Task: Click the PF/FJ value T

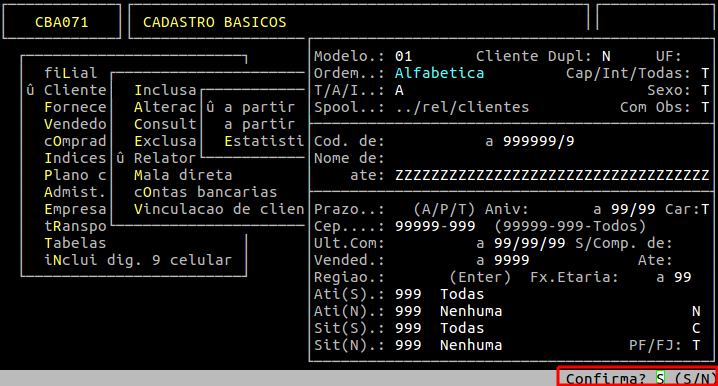Action: coord(696,345)
